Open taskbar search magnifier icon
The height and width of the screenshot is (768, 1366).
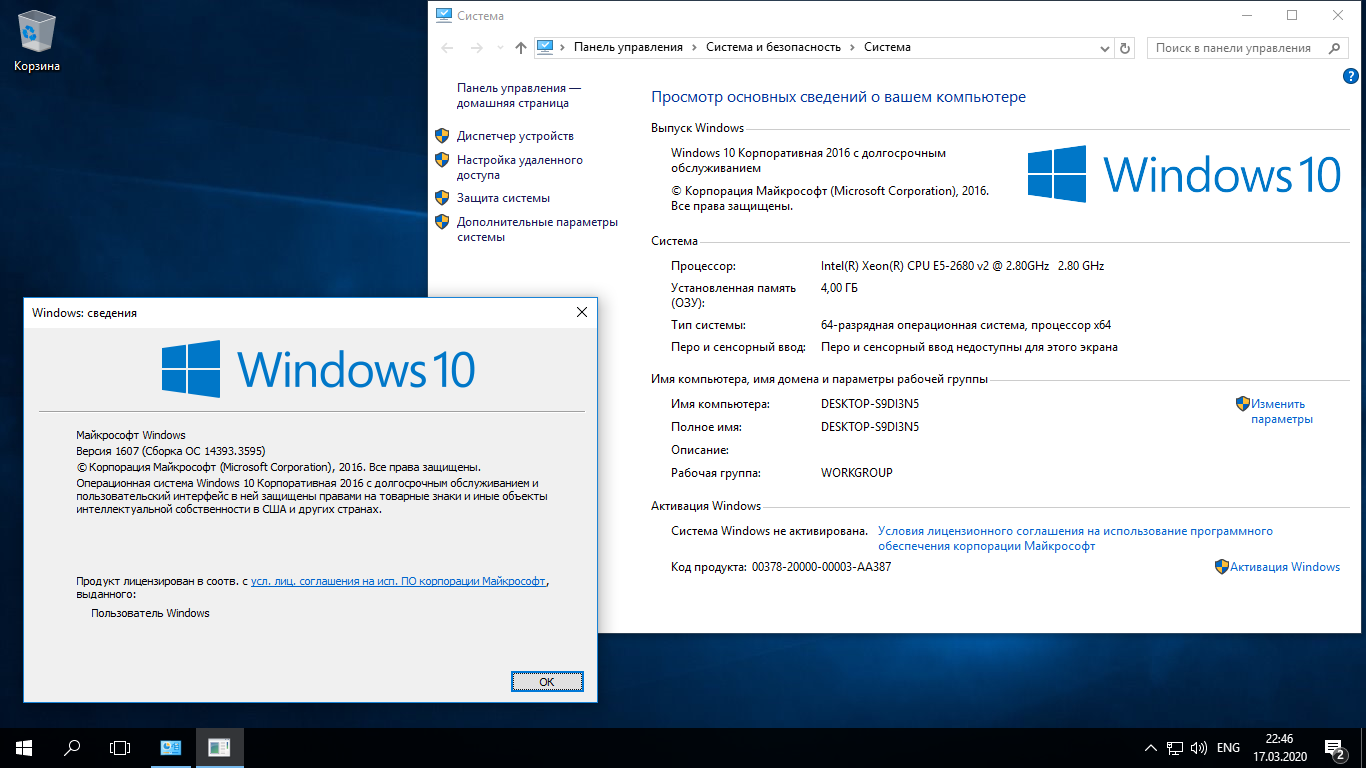[x=72, y=747]
